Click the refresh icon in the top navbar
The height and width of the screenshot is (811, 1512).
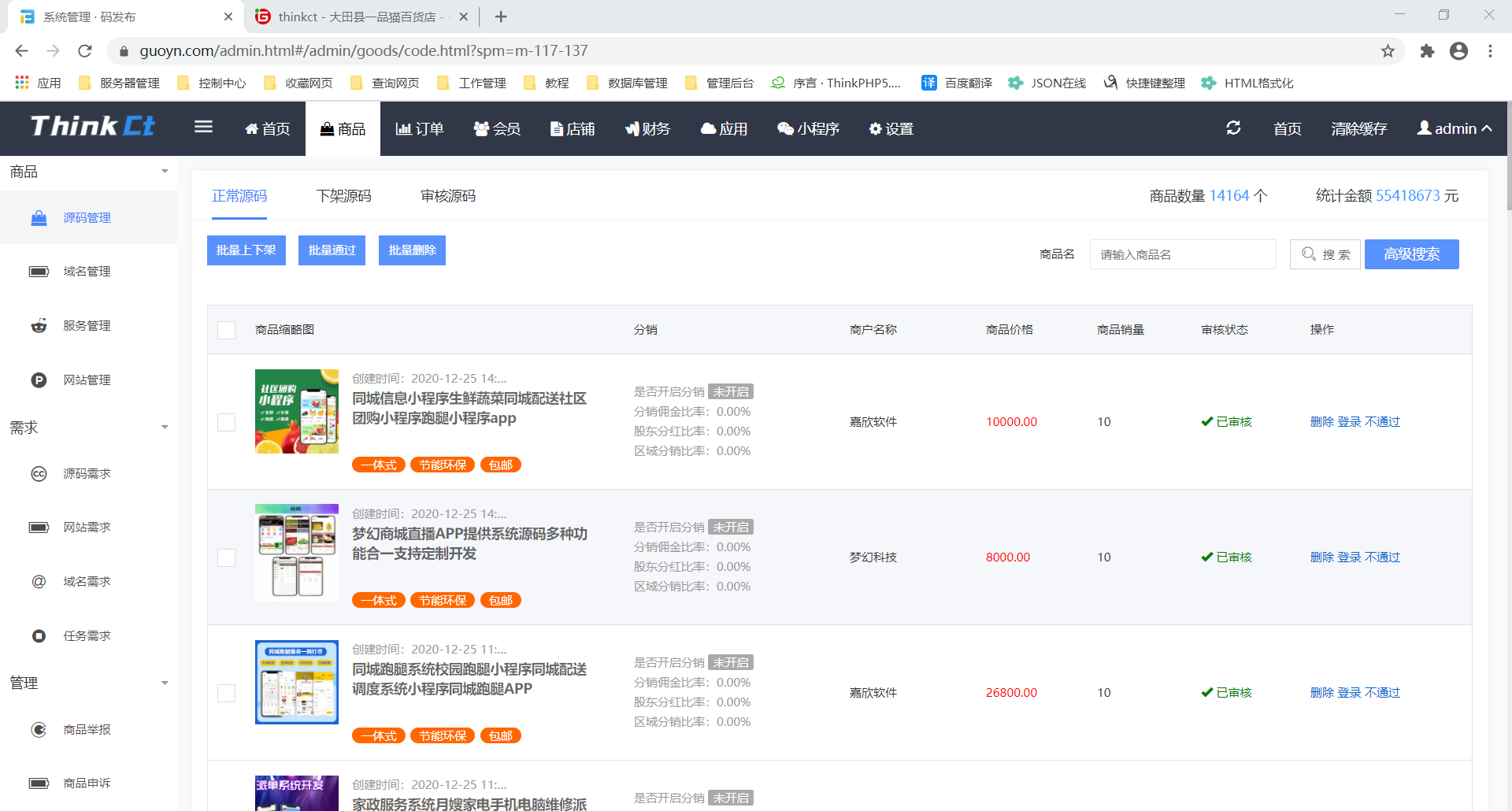(1233, 128)
